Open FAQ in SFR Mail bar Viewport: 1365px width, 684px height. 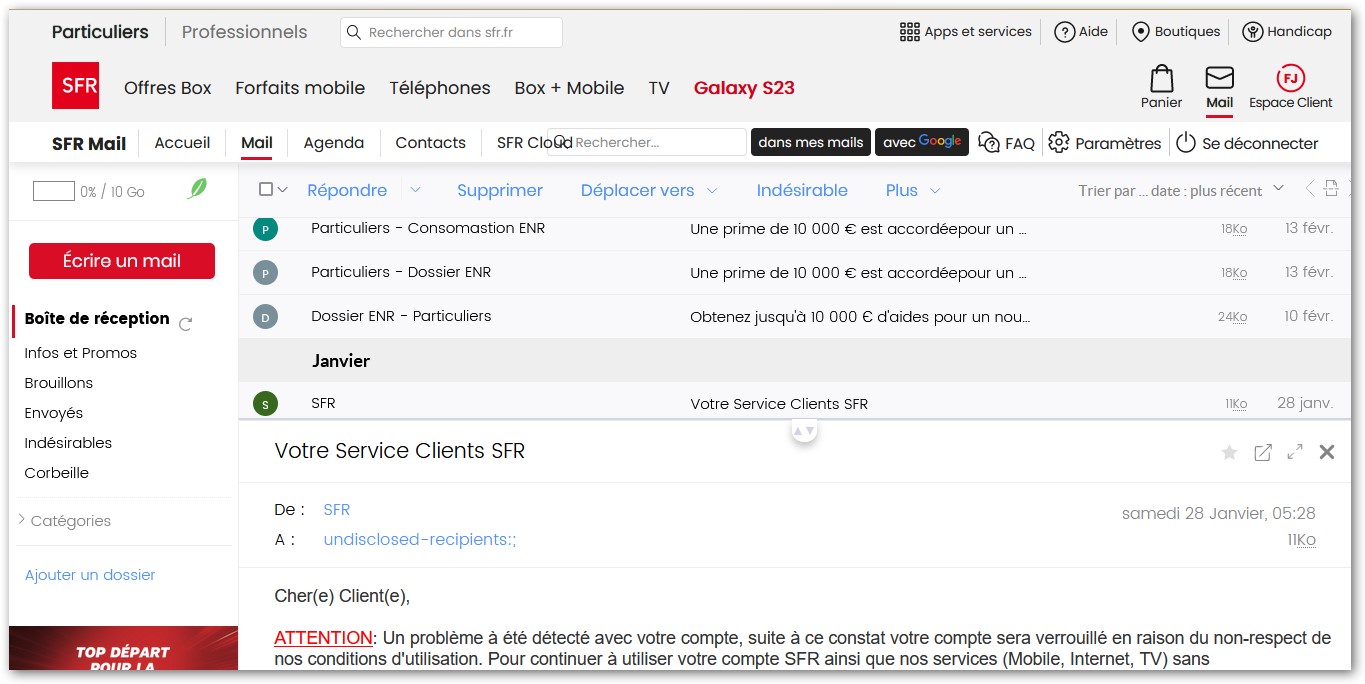(1006, 143)
